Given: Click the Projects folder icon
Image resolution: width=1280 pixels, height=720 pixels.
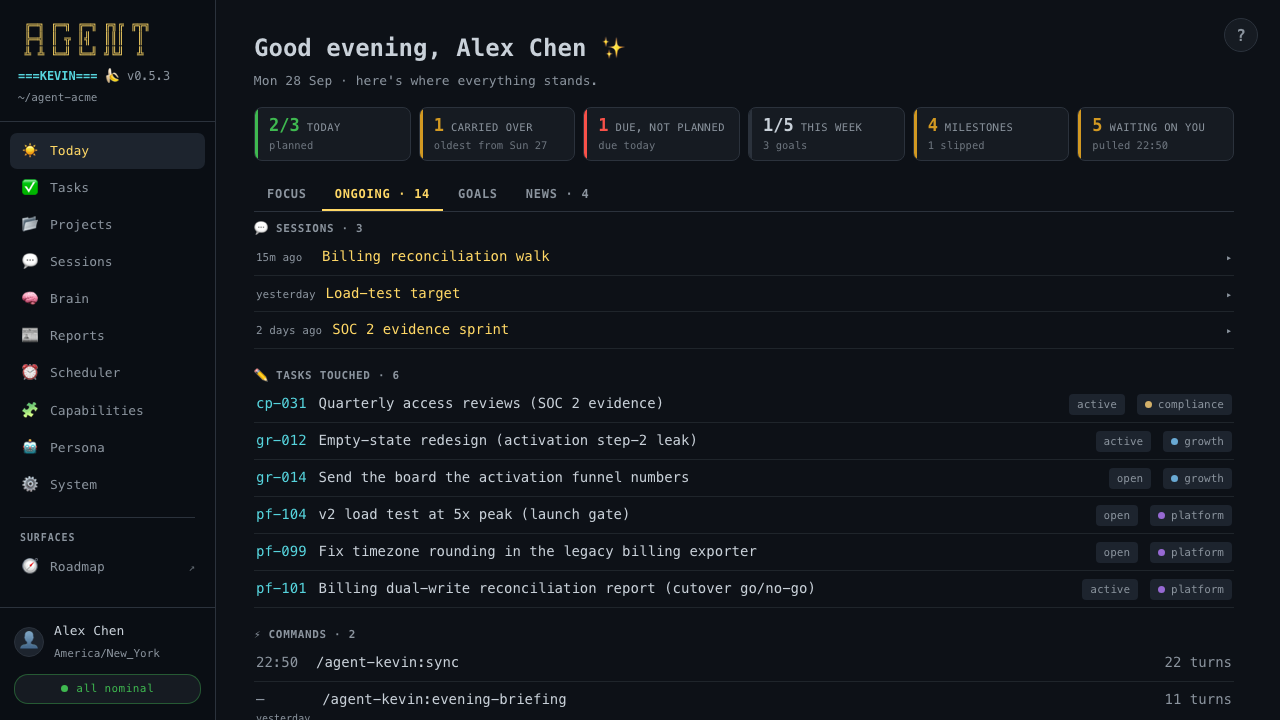Looking at the screenshot, I should pos(30,224).
